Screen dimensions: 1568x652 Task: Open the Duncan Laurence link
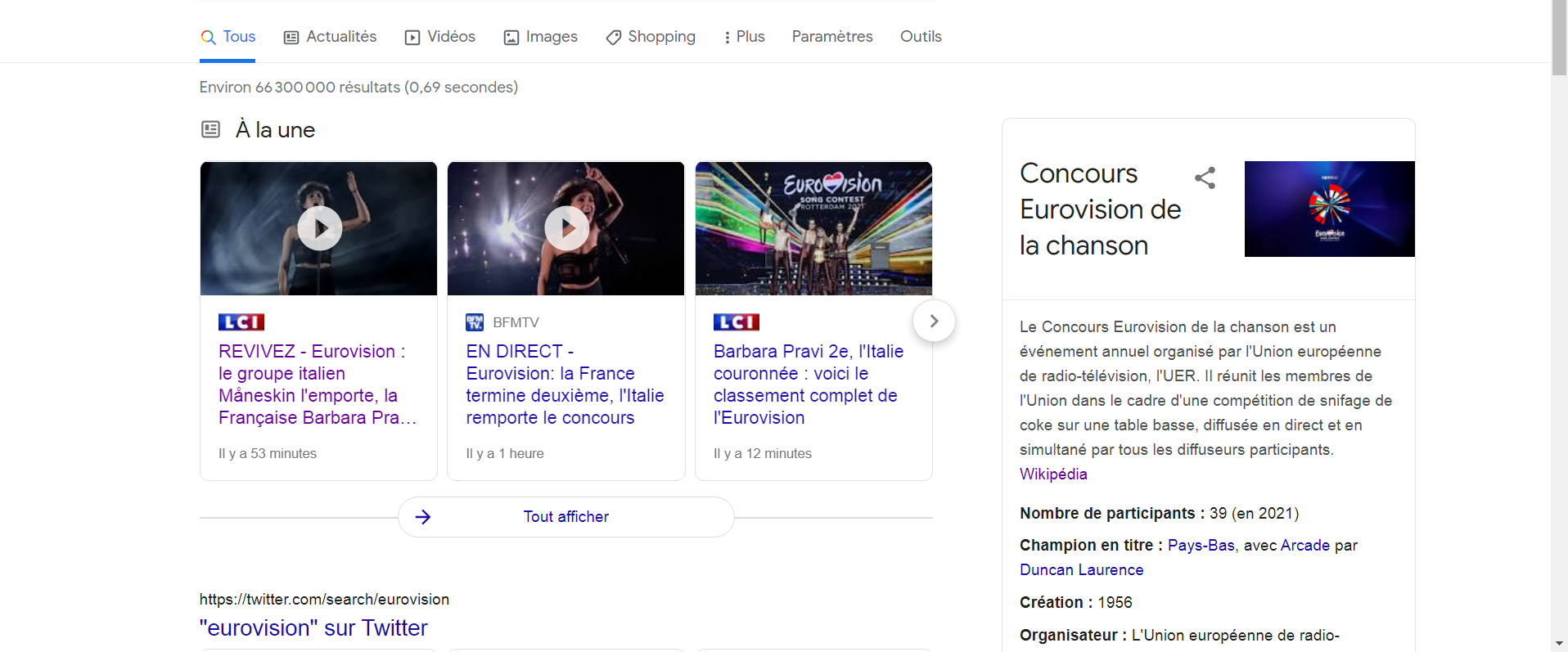(1081, 570)
